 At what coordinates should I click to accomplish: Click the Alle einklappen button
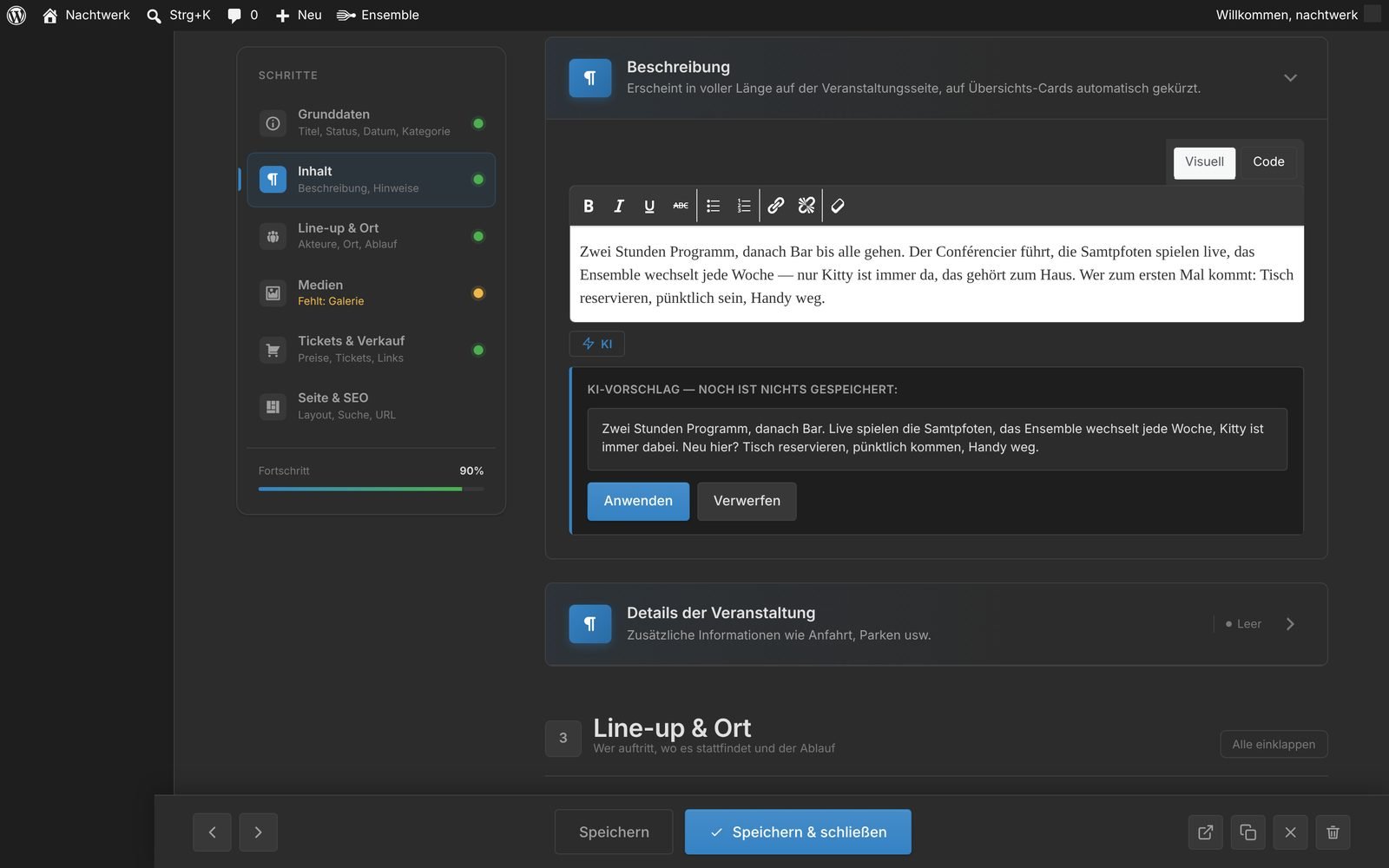(1274, 744)
